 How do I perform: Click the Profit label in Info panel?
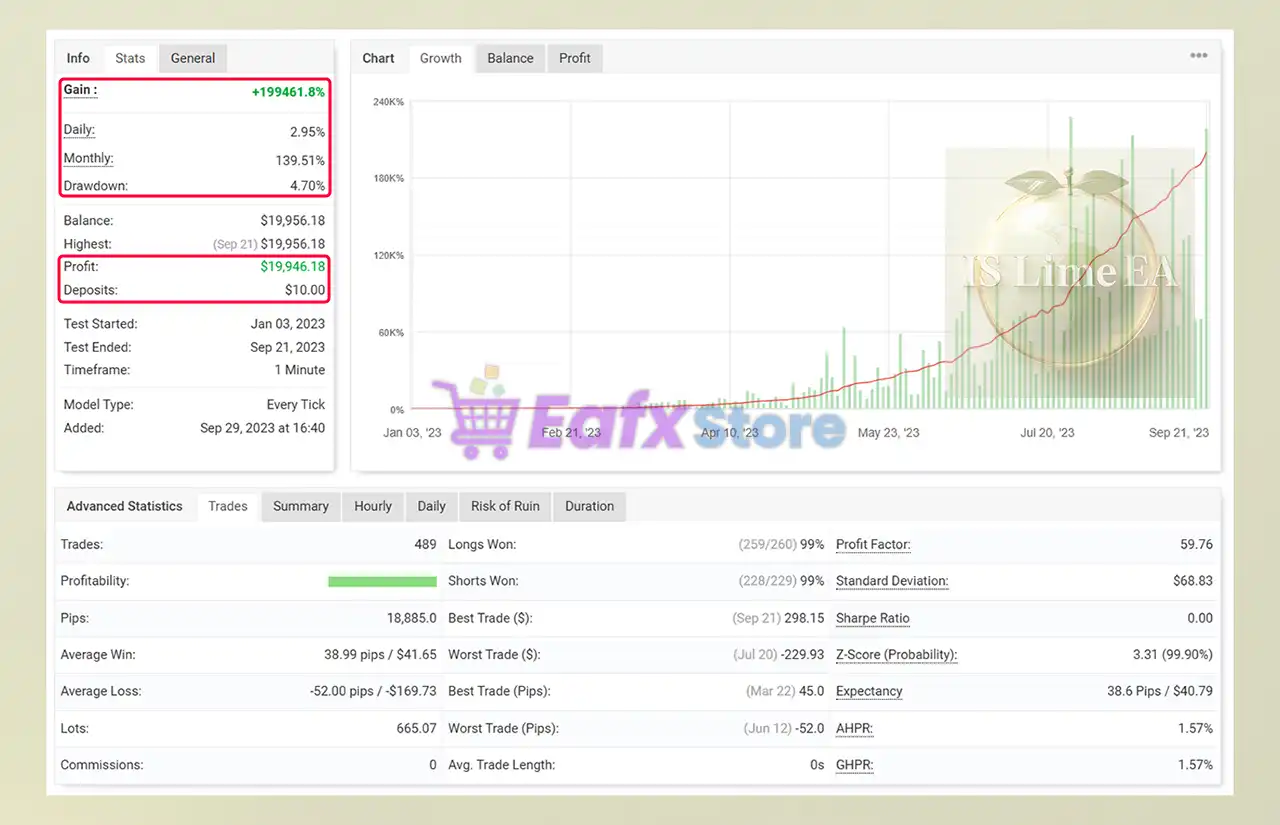pyautogui.click(x=81, y=267)
